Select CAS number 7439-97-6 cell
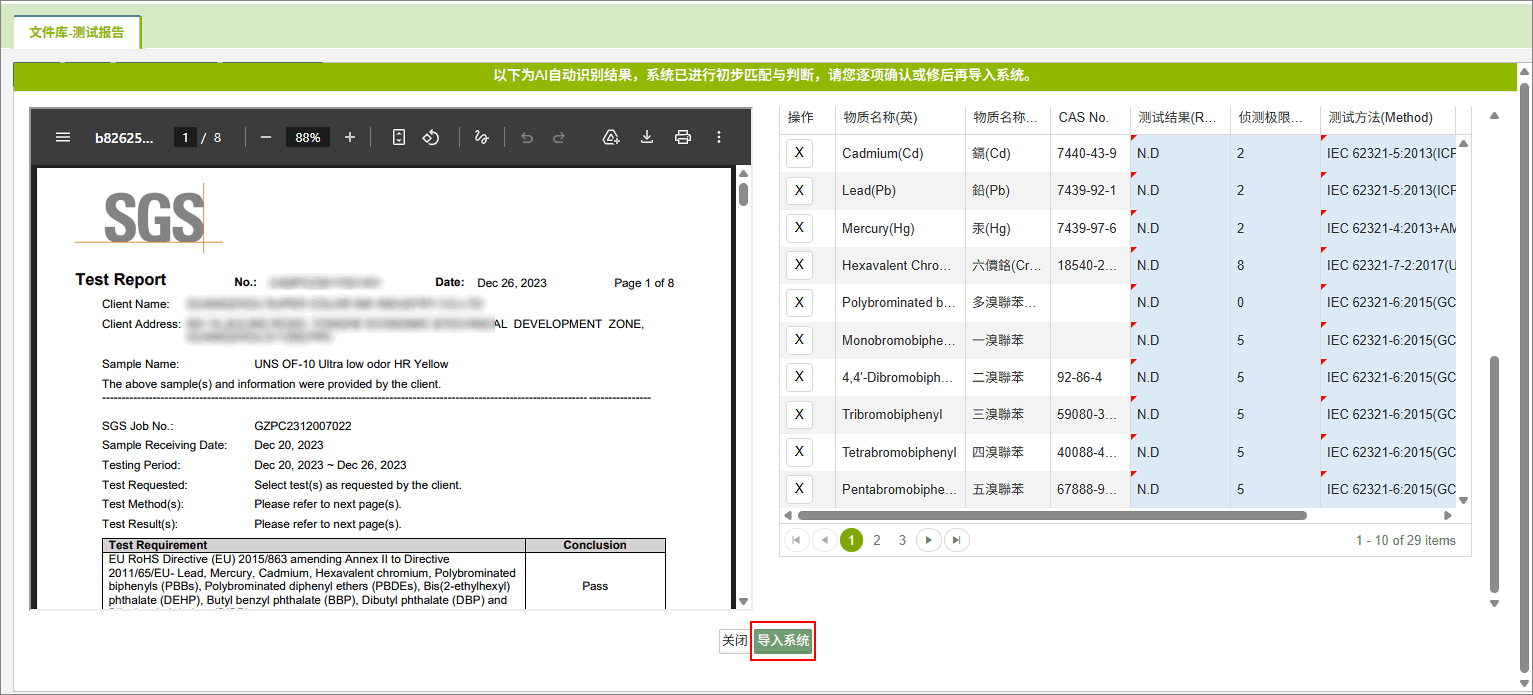 [1091, 229]
